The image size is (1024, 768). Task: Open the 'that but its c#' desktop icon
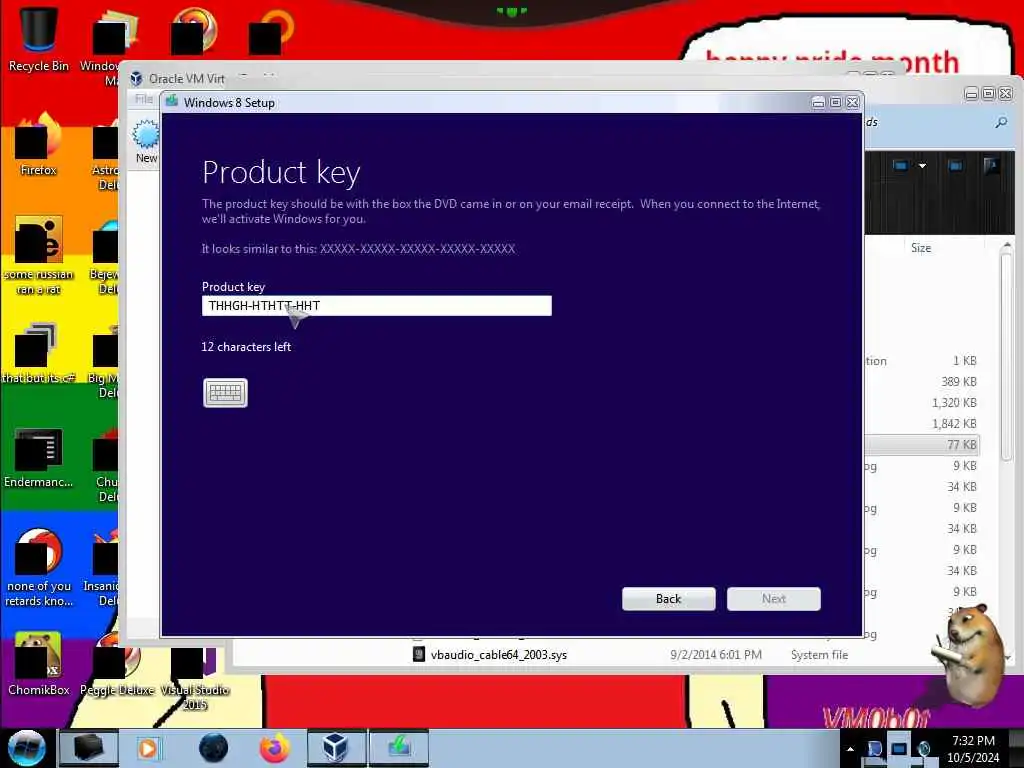pyautogui.click(x=38, y=353)
